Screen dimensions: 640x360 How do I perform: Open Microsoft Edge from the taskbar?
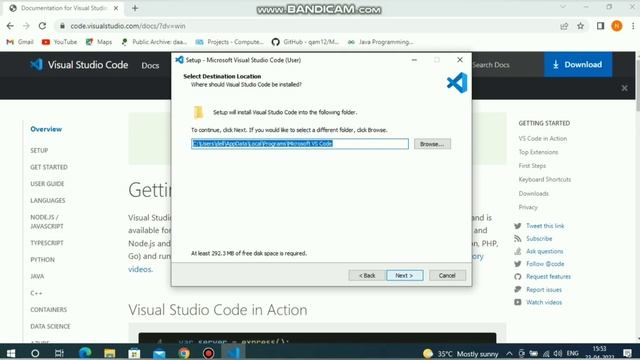tap(85, 353)
